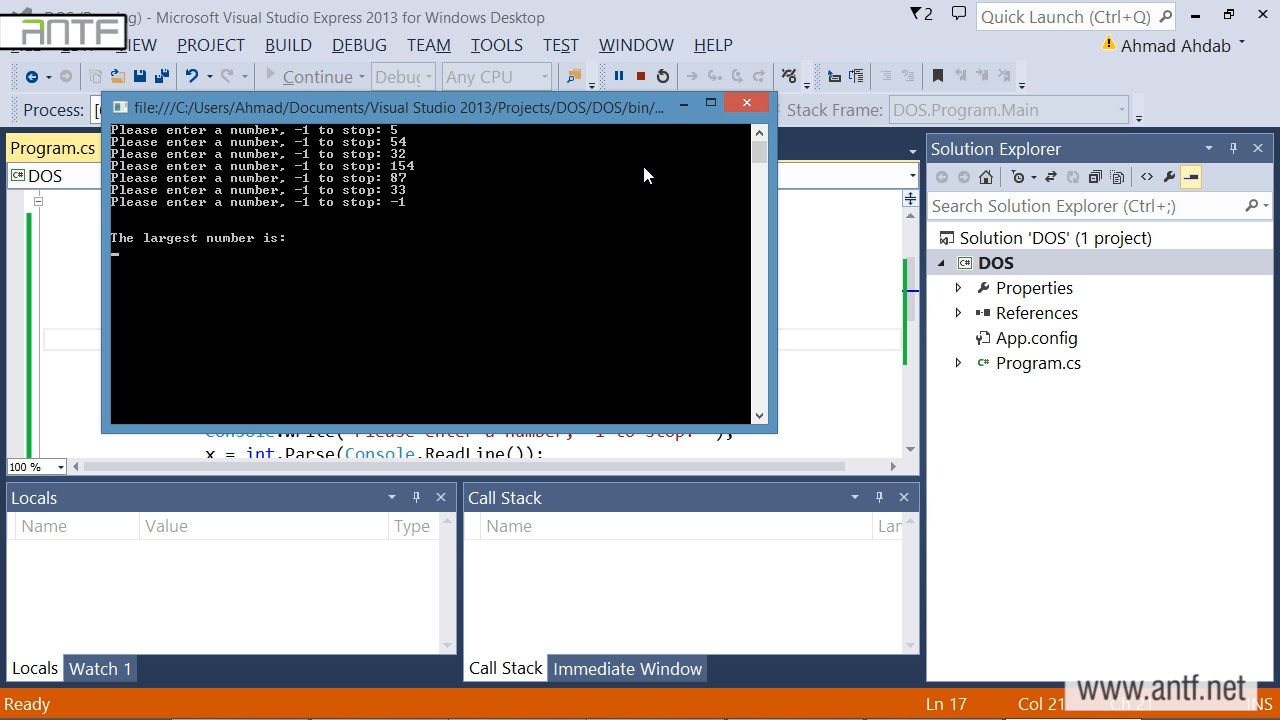Toggle Preview Selected Items button
Viewport: 1280px width, 720px height.
(1190, 177)
